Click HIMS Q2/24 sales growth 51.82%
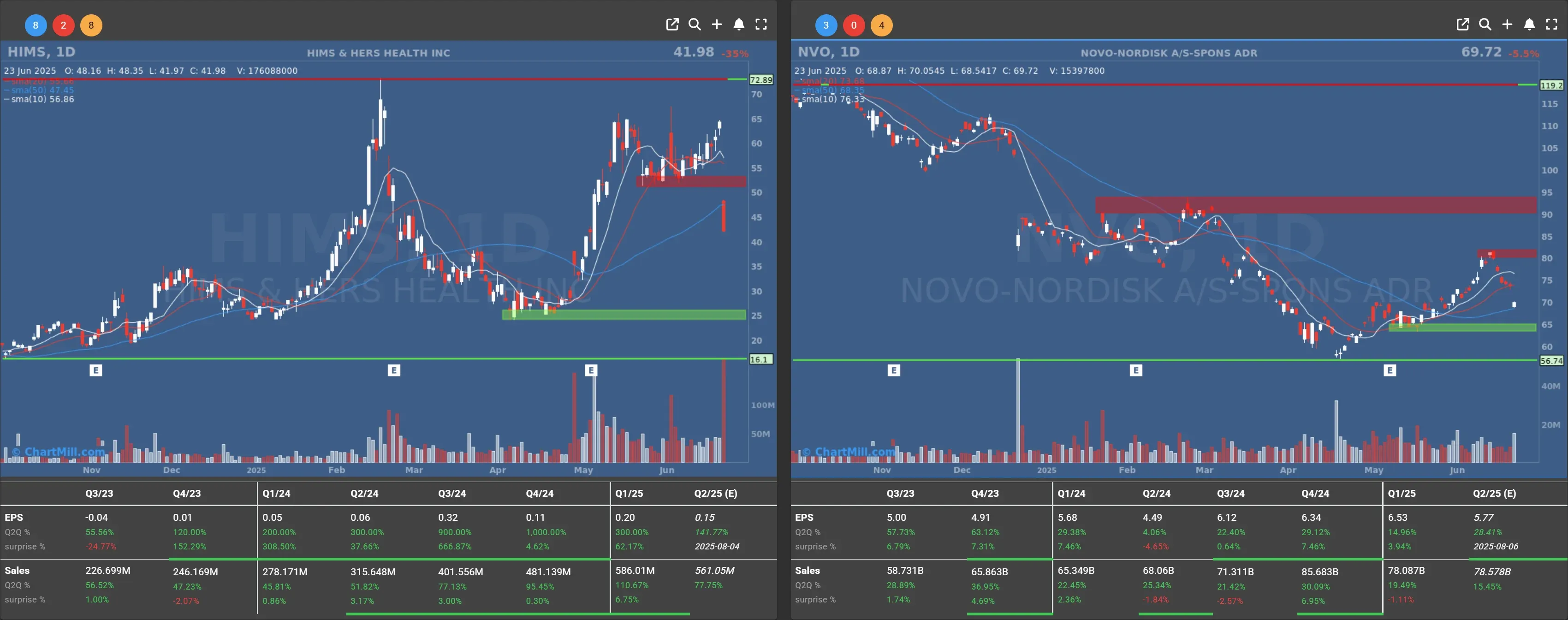The height and width of the screenshot is (620, 1568). (x=365, y=586)
